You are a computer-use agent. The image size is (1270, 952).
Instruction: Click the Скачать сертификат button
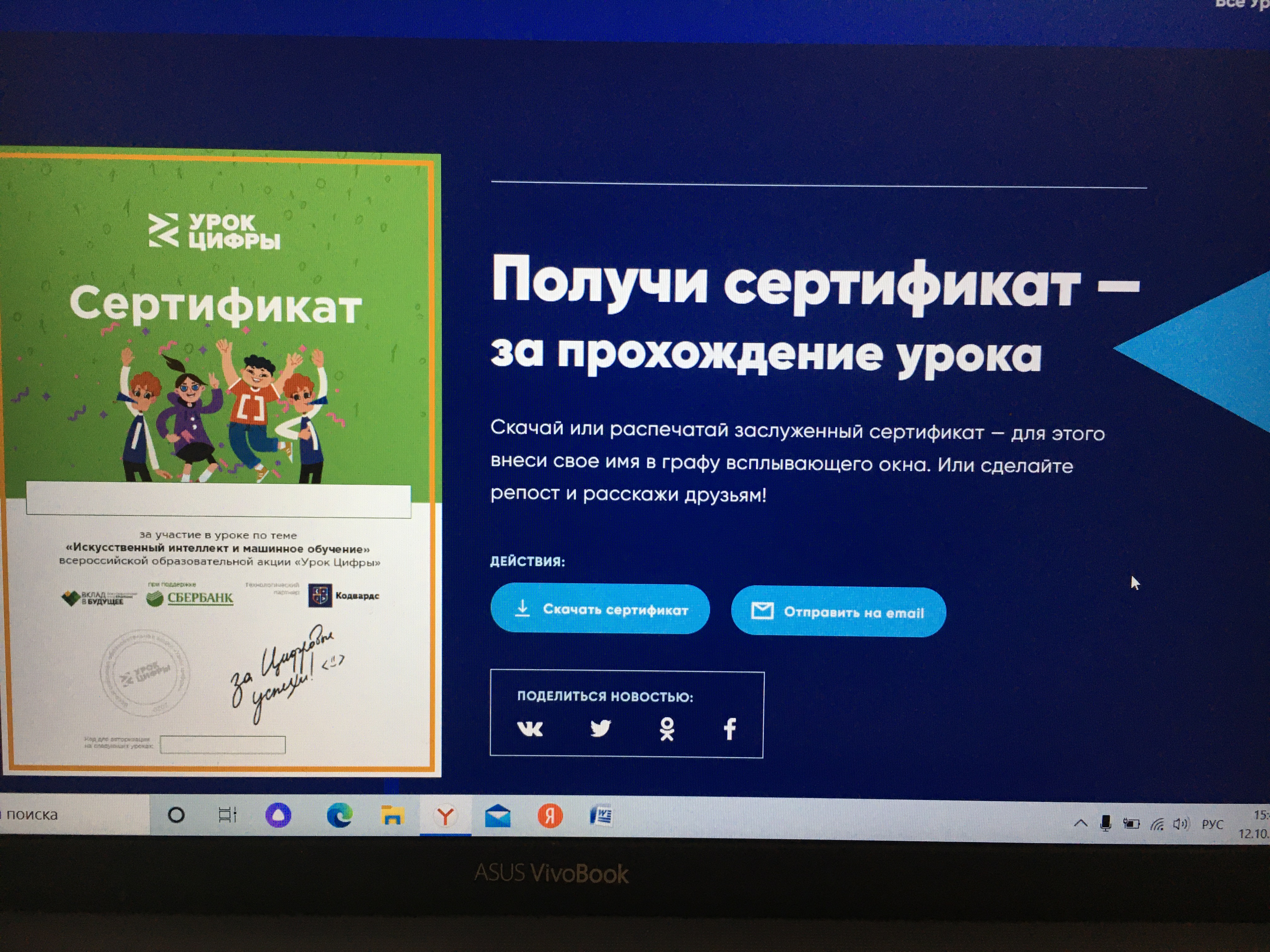tap(600, 609)
